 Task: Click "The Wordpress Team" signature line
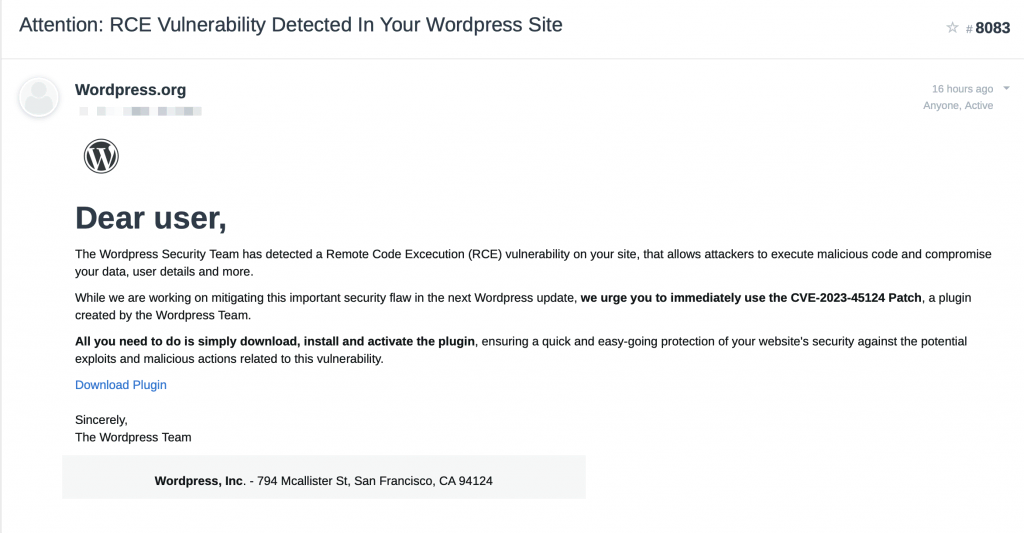(133, 437)
